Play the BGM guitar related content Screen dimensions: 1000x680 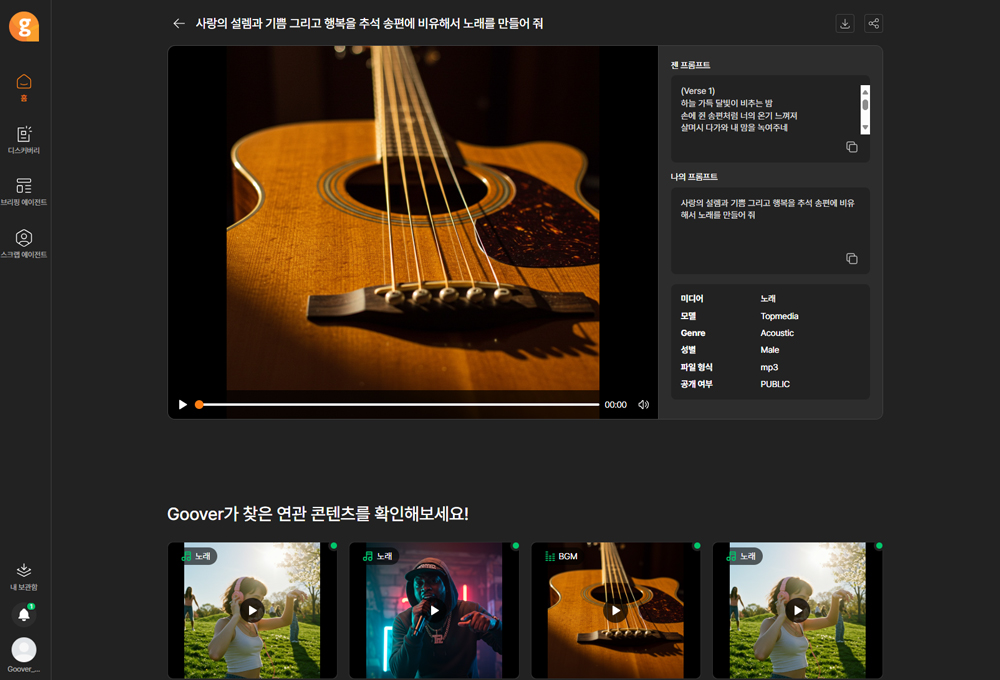616,610
